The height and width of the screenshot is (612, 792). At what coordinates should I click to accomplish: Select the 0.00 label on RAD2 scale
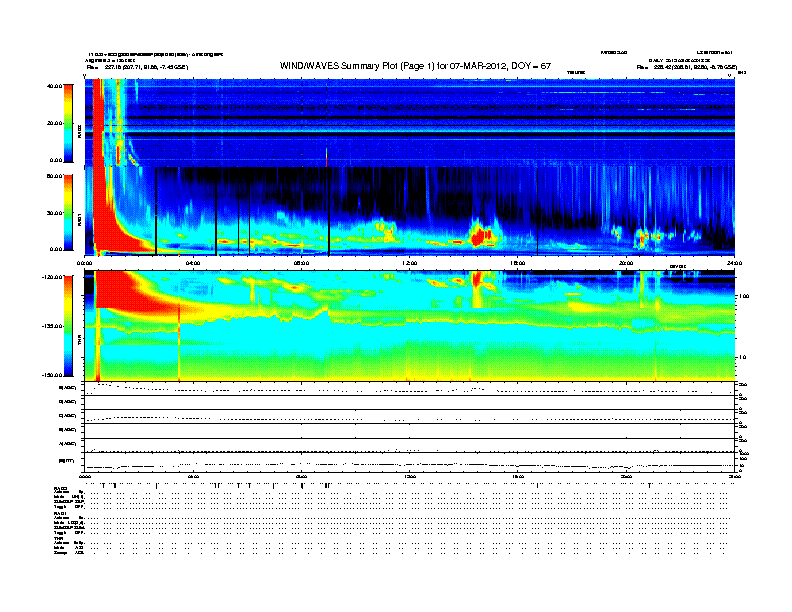pos(56,161)
